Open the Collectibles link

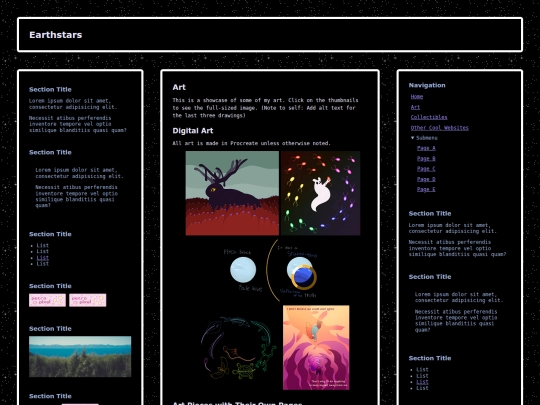[x=429, y=117]
